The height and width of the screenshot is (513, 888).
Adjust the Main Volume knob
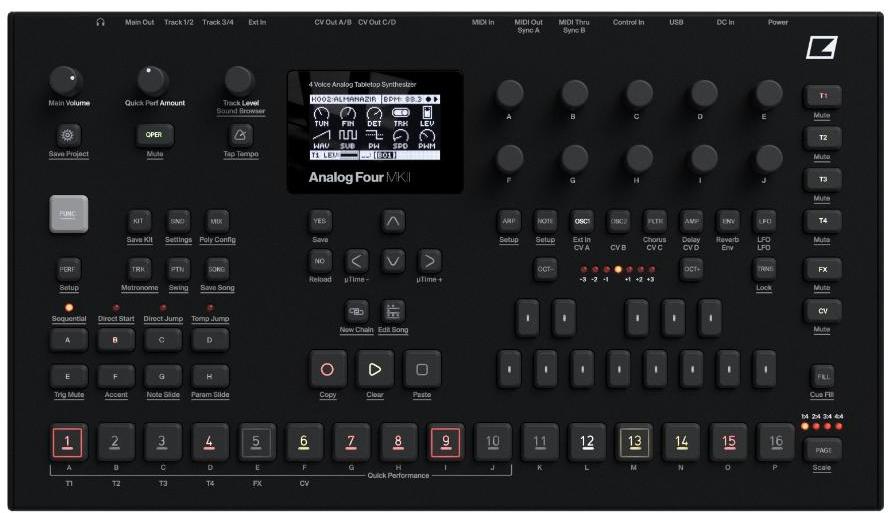(x=65, y=81)
